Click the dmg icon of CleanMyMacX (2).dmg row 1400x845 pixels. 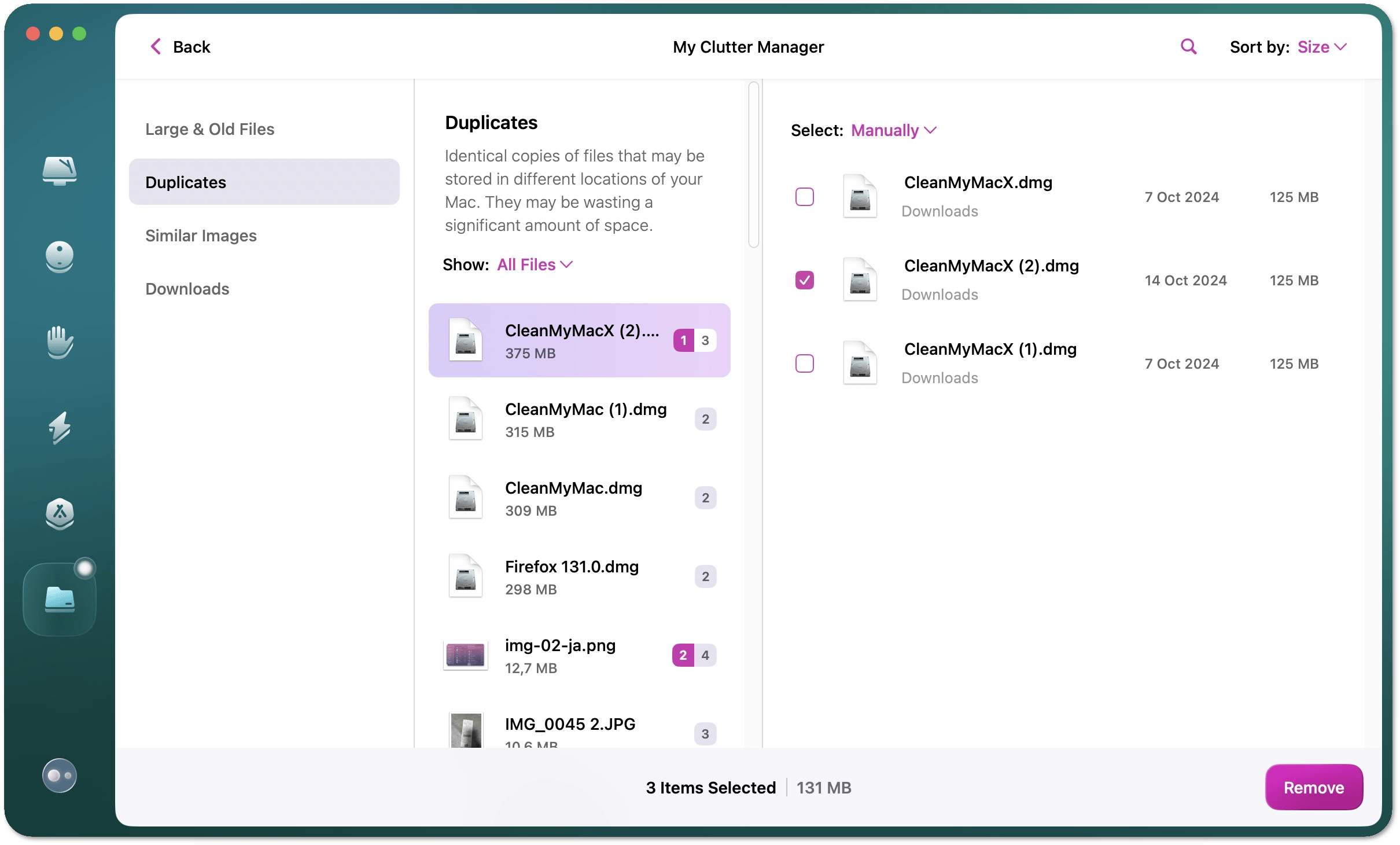click(860, 280)
